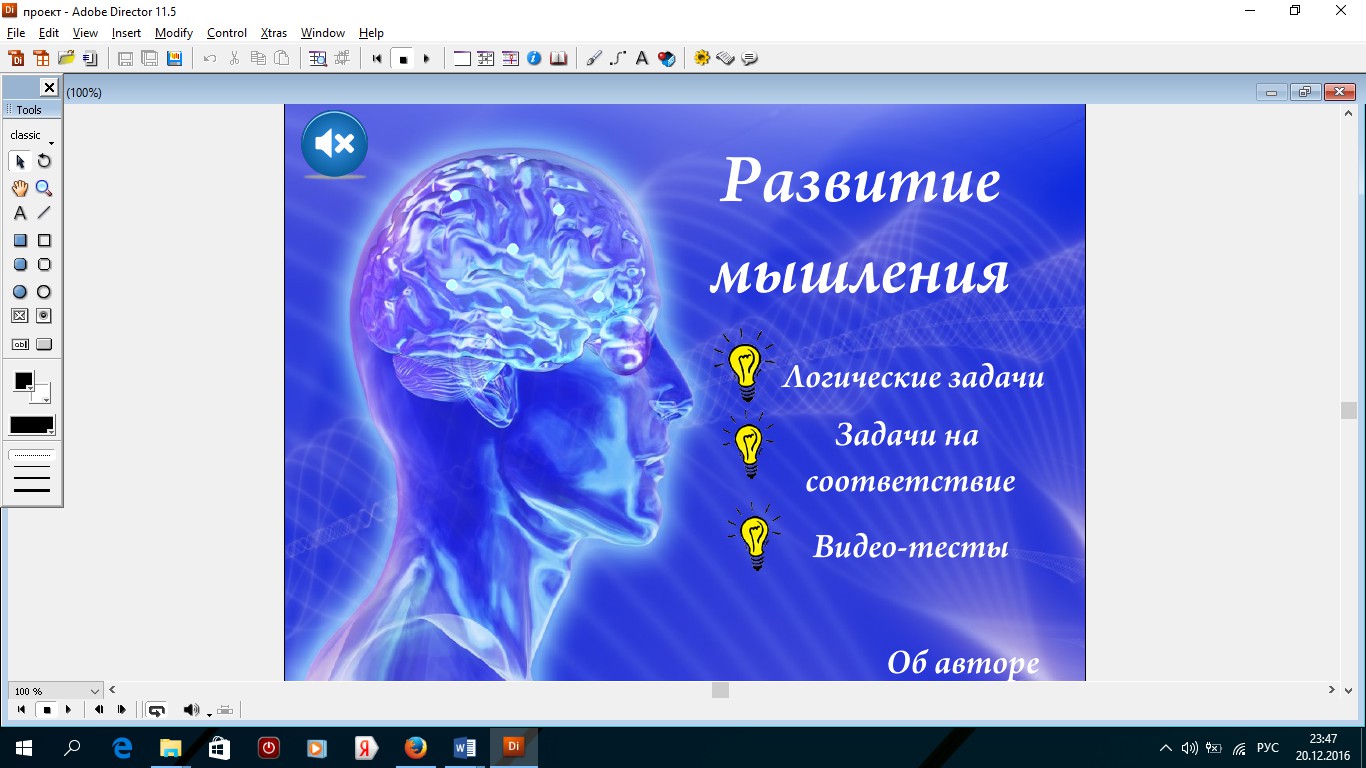Screen dimensions: 1366x768
Task: Open the Insert menu
Action: click(126, 33)
